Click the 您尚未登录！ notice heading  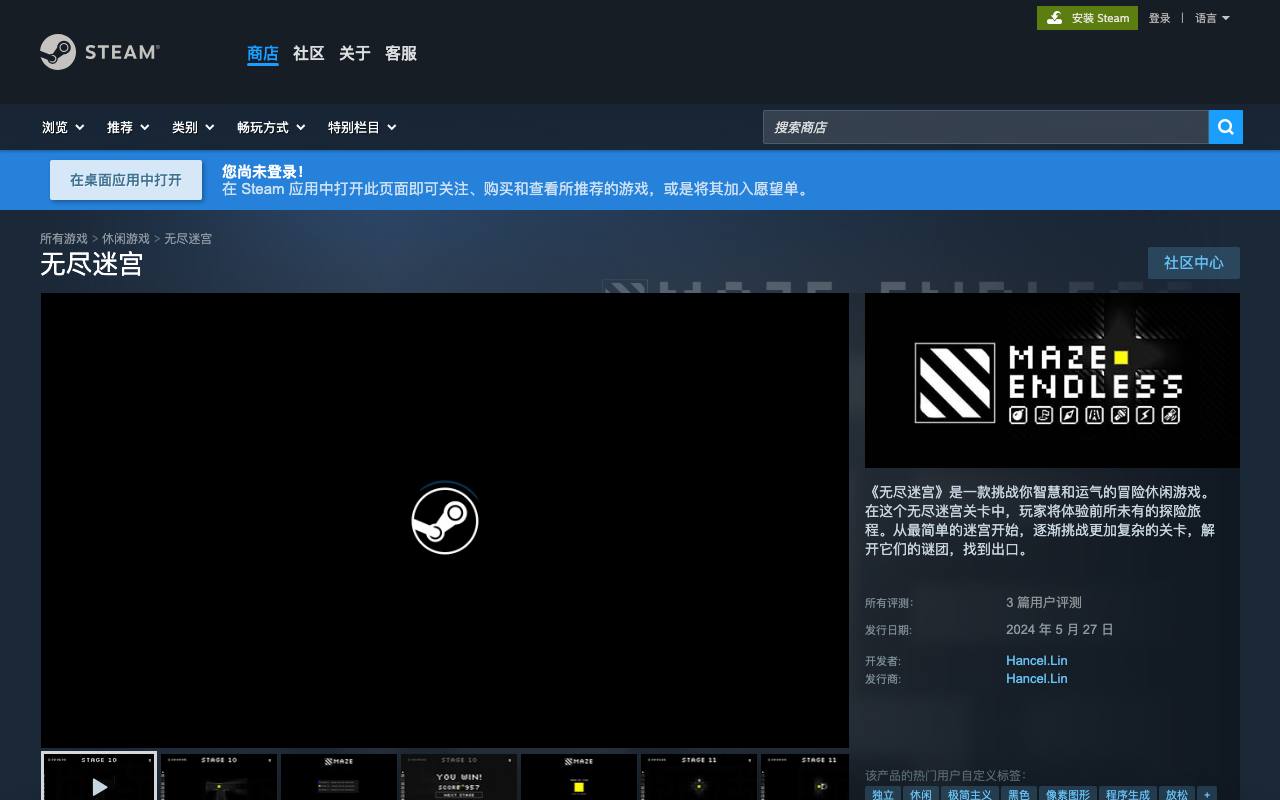pyautogui.click(x=263, y=171)
